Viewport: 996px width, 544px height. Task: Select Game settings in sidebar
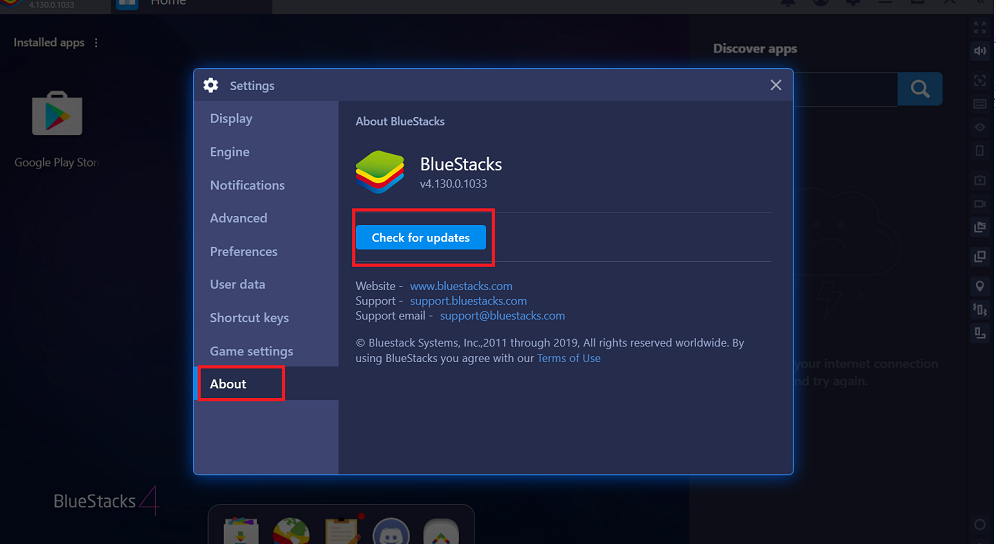(252, 351)
